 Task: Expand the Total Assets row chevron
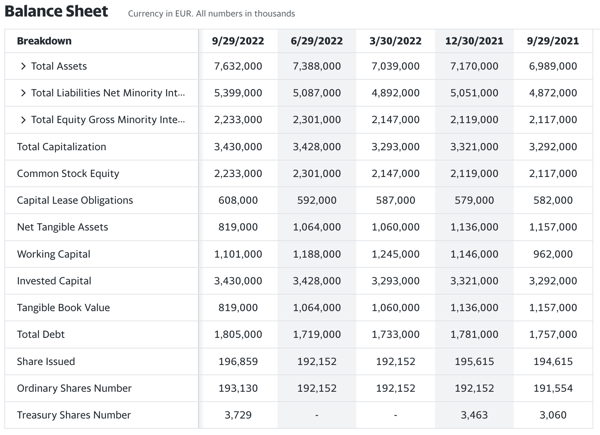[x=23, y=66]
